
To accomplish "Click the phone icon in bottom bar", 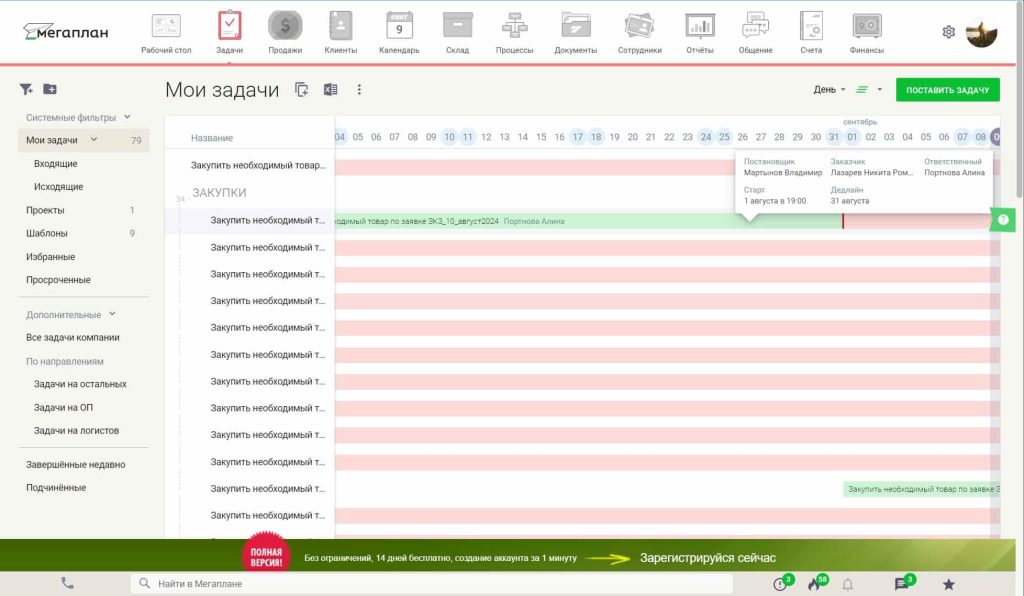I will click(67, 583).
